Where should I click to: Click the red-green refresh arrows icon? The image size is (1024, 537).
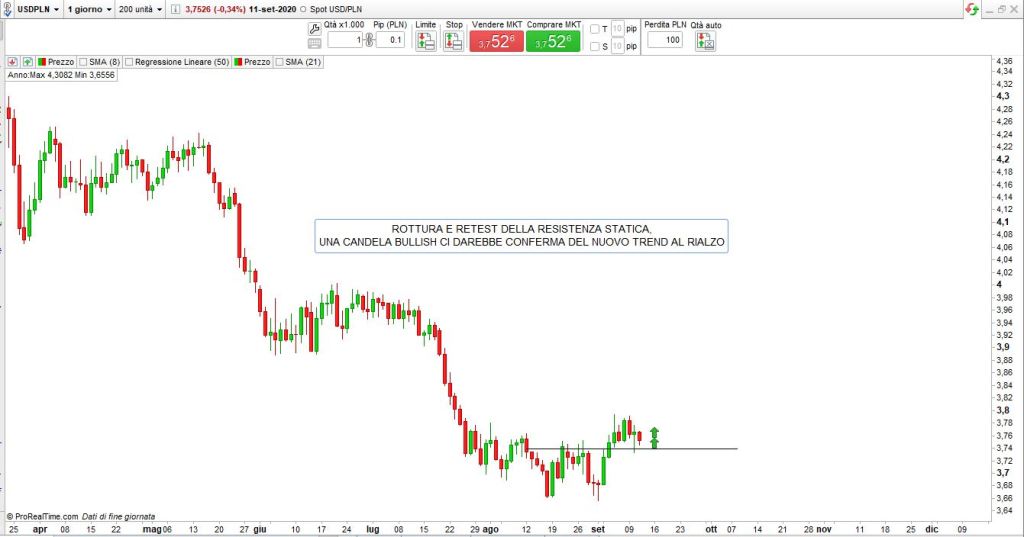972,9
